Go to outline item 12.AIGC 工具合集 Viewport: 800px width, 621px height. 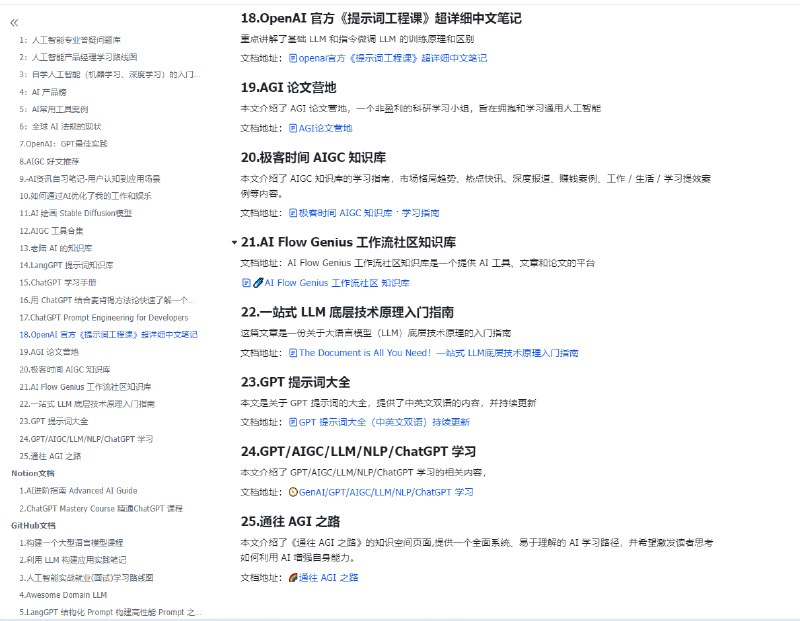coord(51,231)
